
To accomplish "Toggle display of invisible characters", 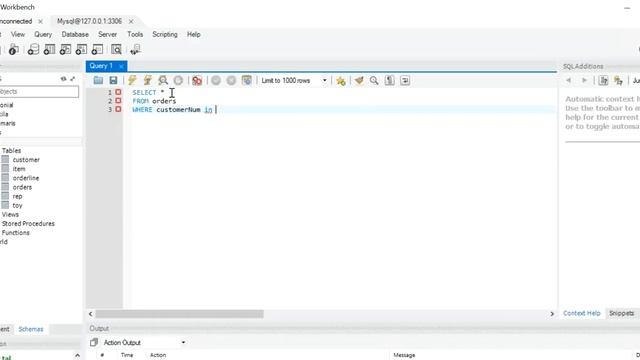I will 389,80.
